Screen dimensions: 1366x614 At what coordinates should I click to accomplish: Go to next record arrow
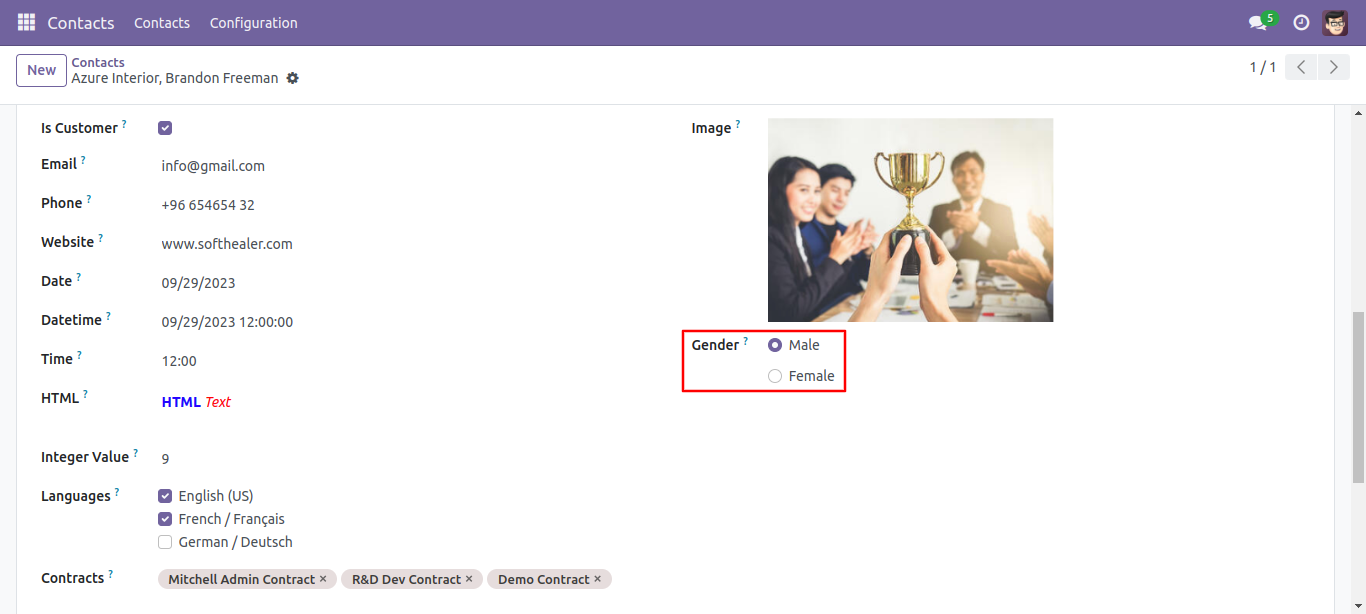pos(1333,67)
